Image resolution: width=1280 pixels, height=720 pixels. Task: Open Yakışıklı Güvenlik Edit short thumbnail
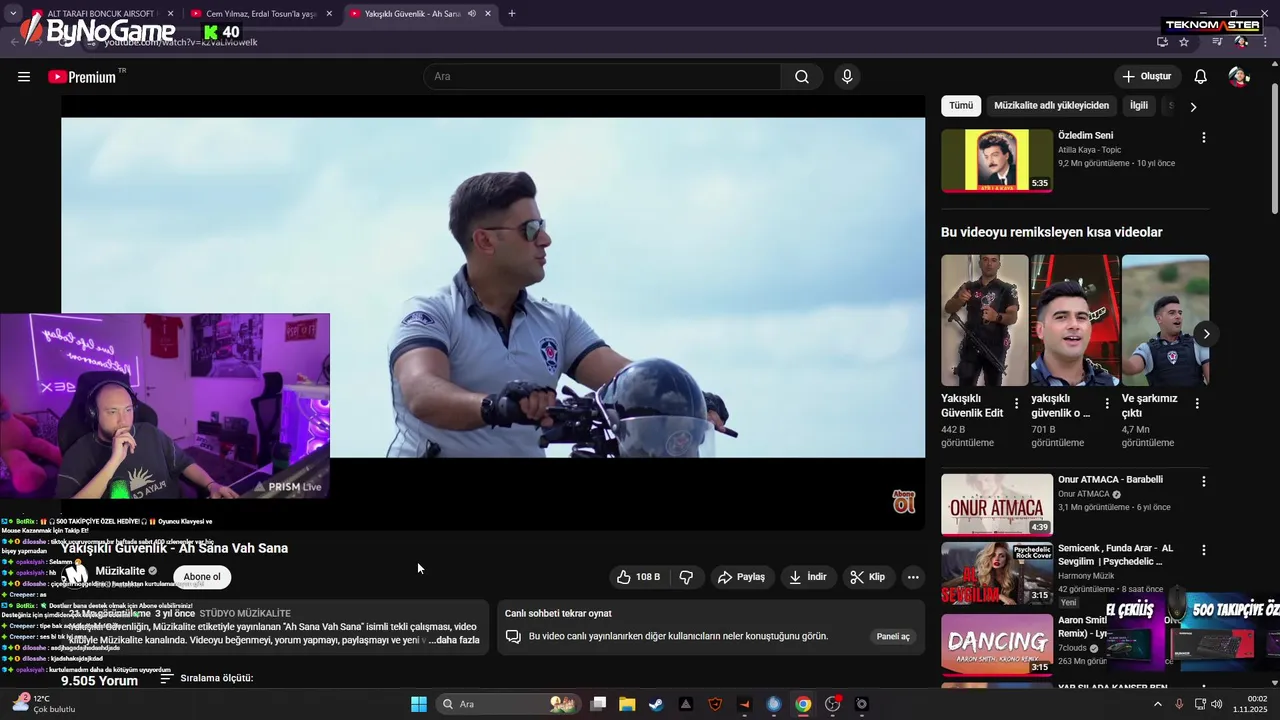coord(984,320)
